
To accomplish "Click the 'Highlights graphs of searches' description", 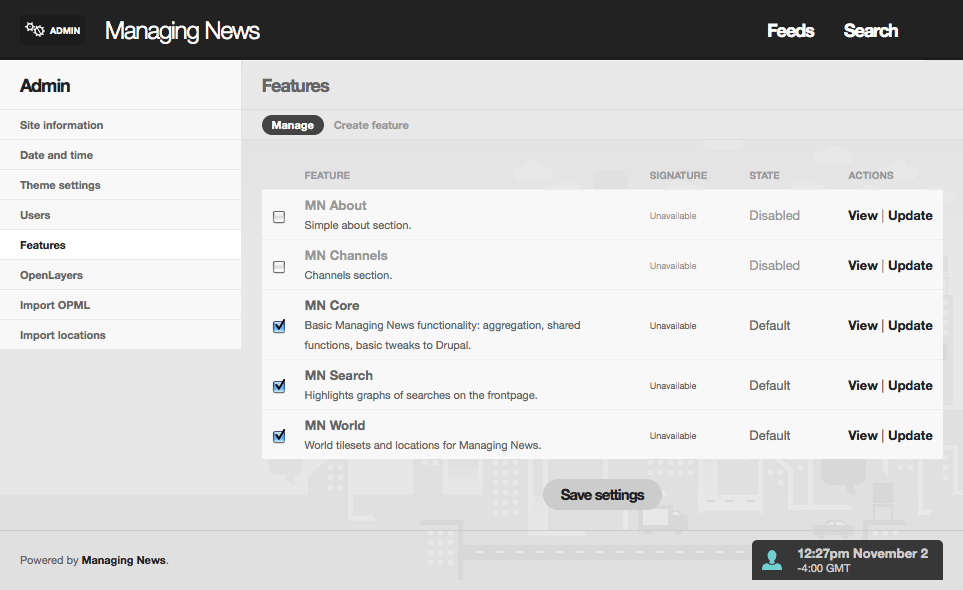I will coord(421,395).
